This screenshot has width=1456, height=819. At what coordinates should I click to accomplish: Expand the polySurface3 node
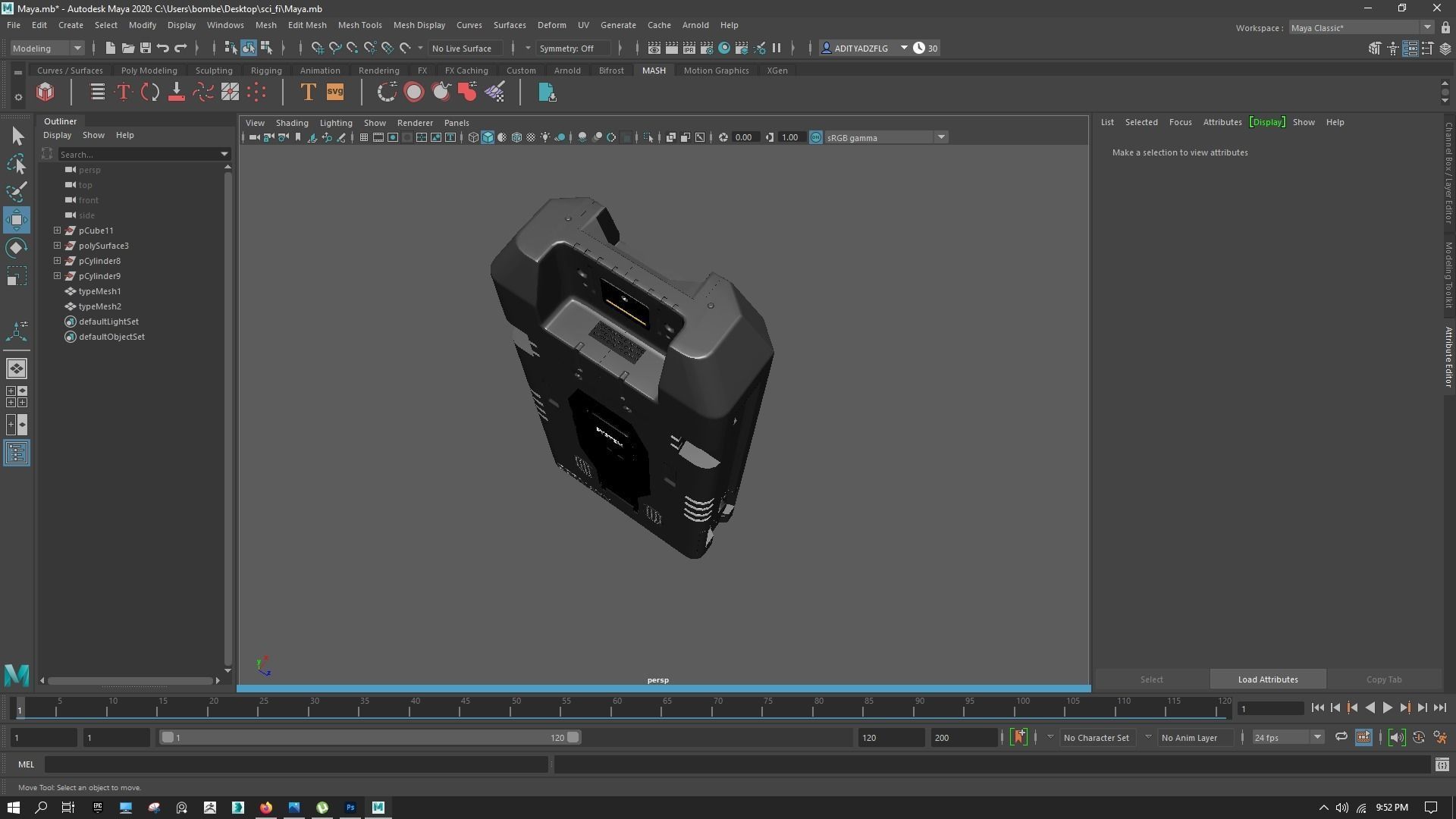pyautogui.click(x=57, y=246)
